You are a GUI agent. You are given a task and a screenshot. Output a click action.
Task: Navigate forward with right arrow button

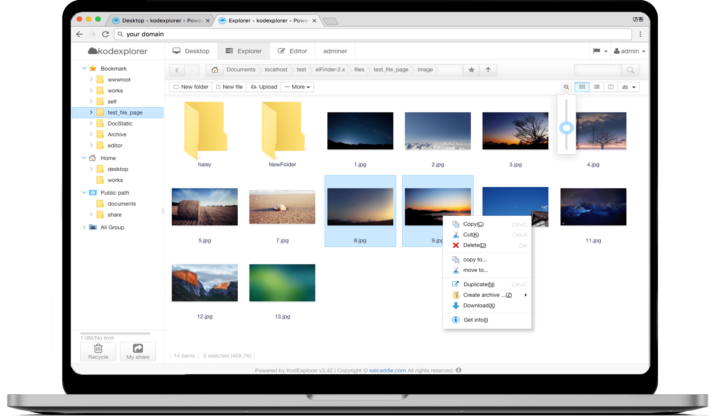192,70
